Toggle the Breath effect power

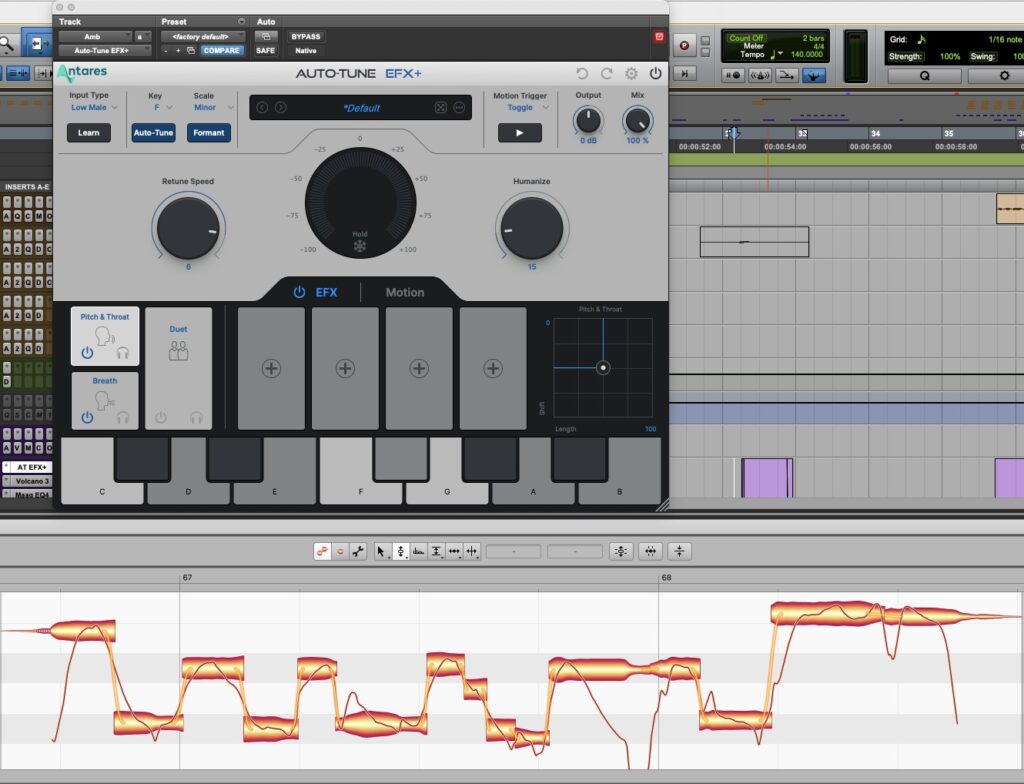(87, 417)
